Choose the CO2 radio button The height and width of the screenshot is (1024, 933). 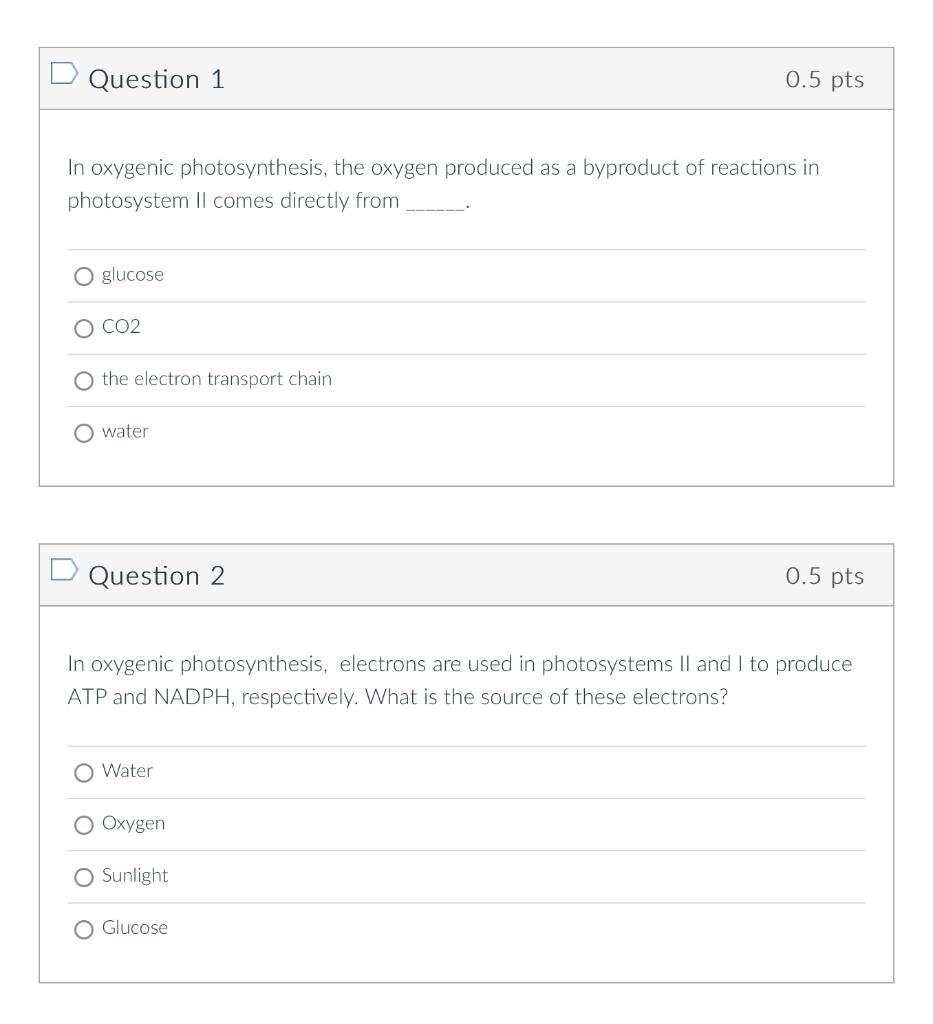pos(84,328)
